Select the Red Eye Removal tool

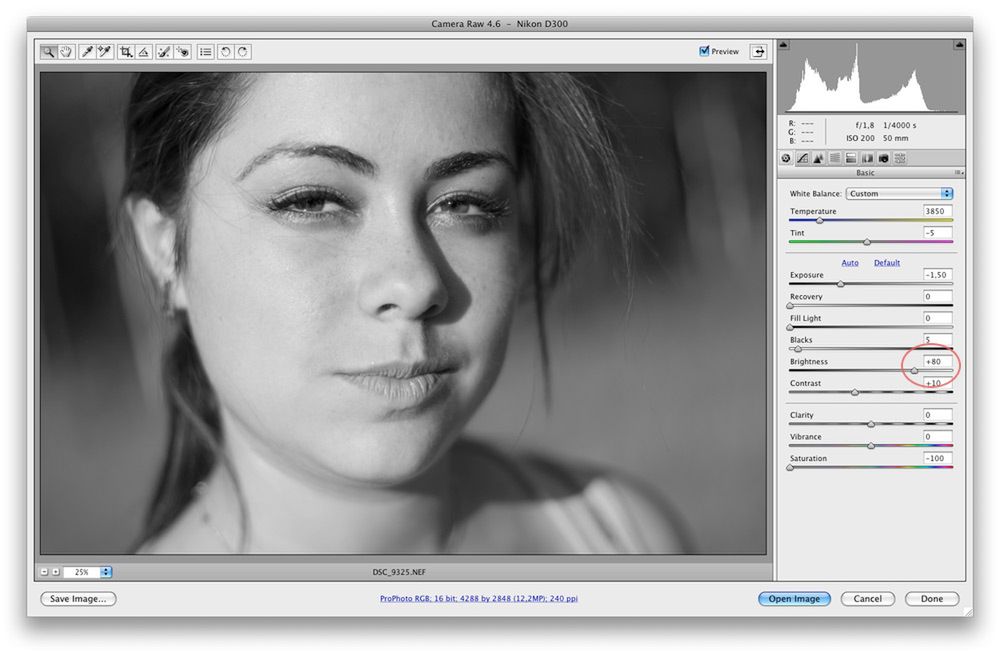point(182,52)
